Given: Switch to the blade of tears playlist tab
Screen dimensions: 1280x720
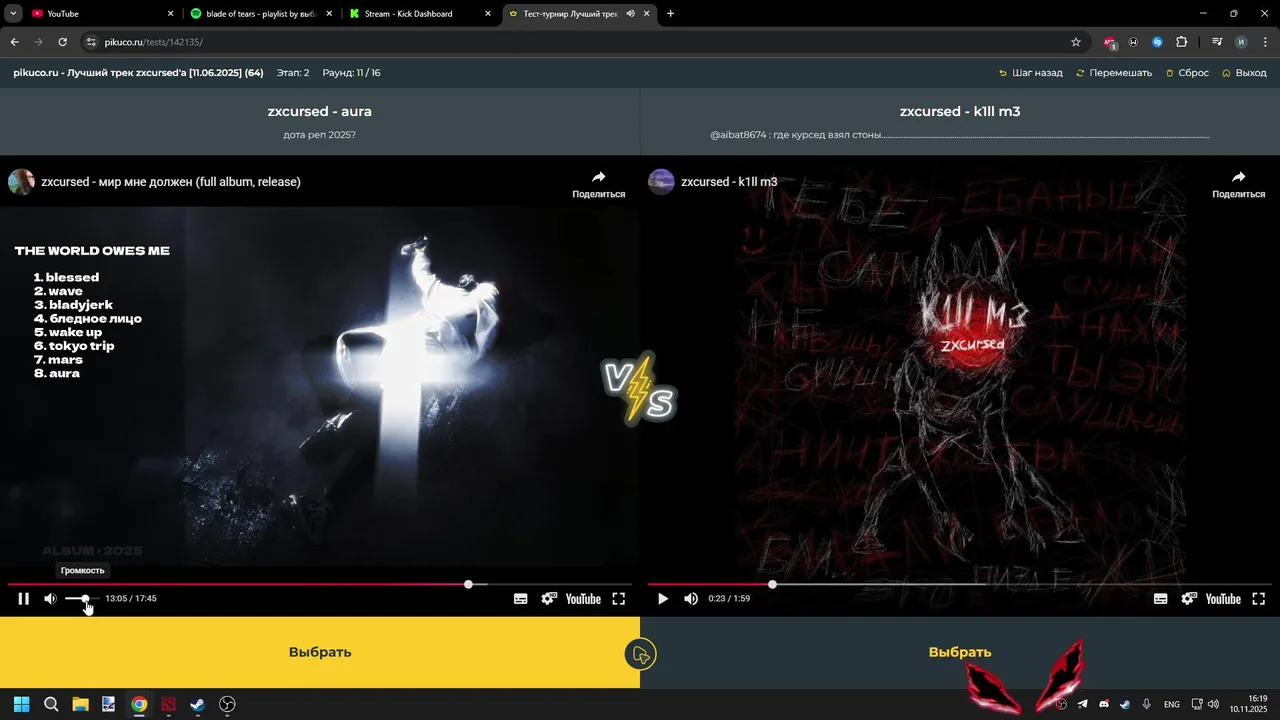Looking at the screenshot, I should 260,14.
